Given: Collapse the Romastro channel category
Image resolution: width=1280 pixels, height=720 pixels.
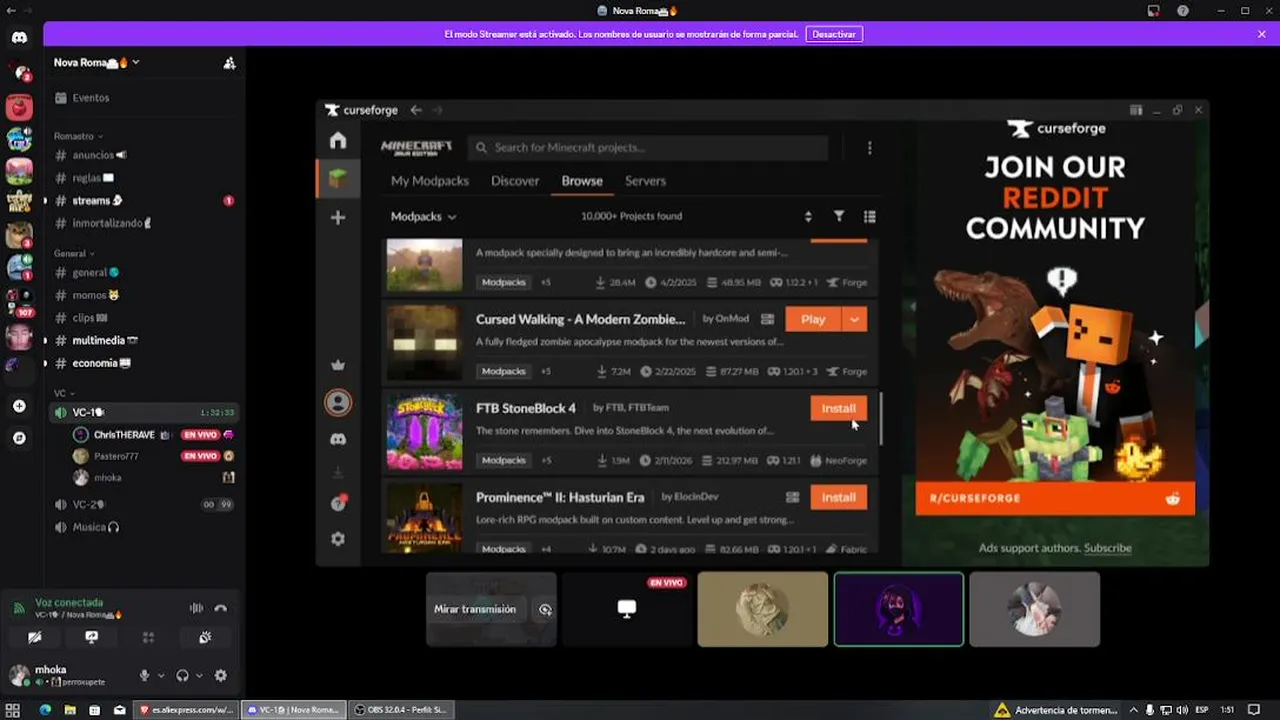Looking at the screenshot, I should pos(78,136).
